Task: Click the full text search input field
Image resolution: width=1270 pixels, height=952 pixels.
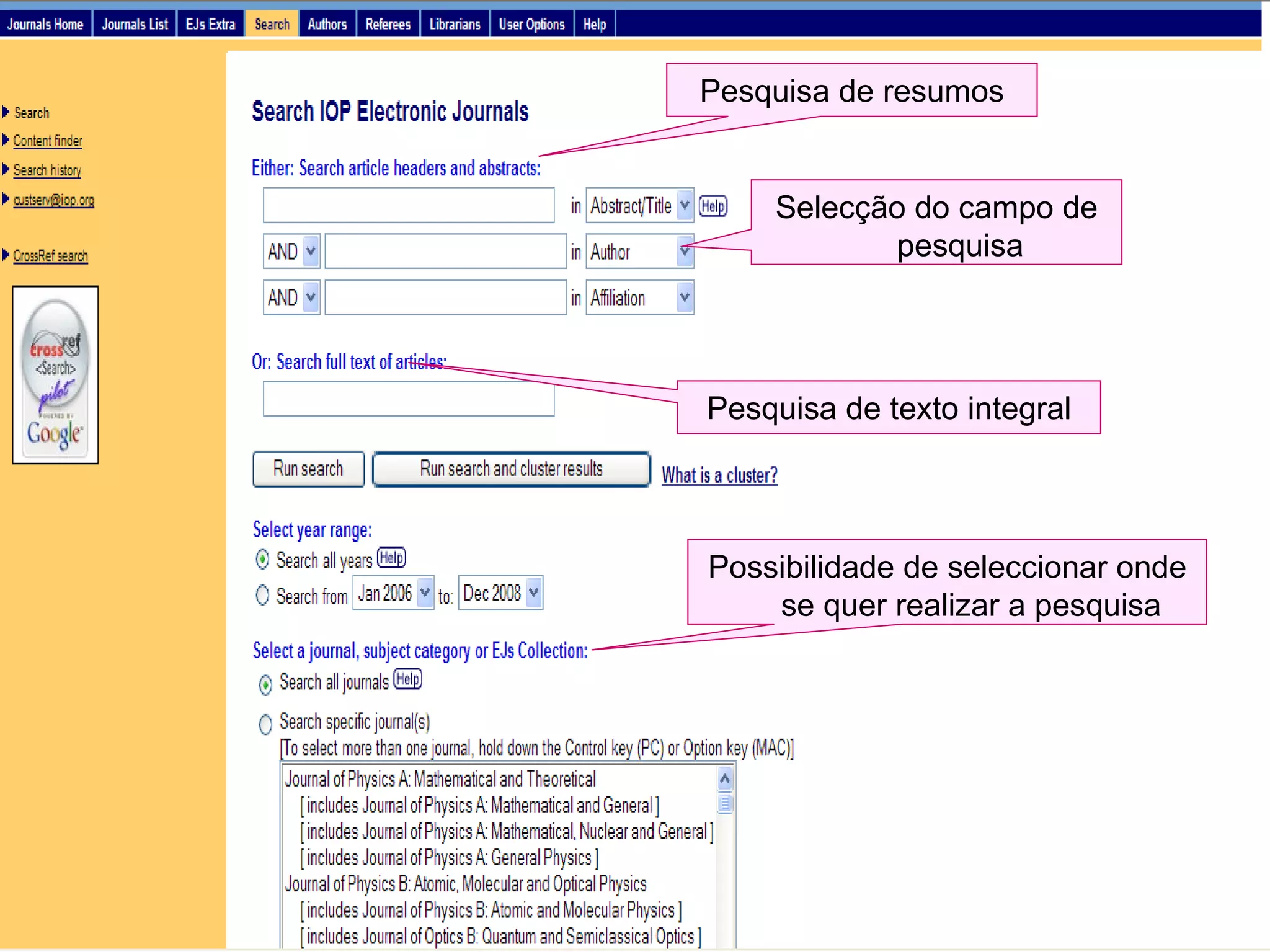Action: click(409, 399)
